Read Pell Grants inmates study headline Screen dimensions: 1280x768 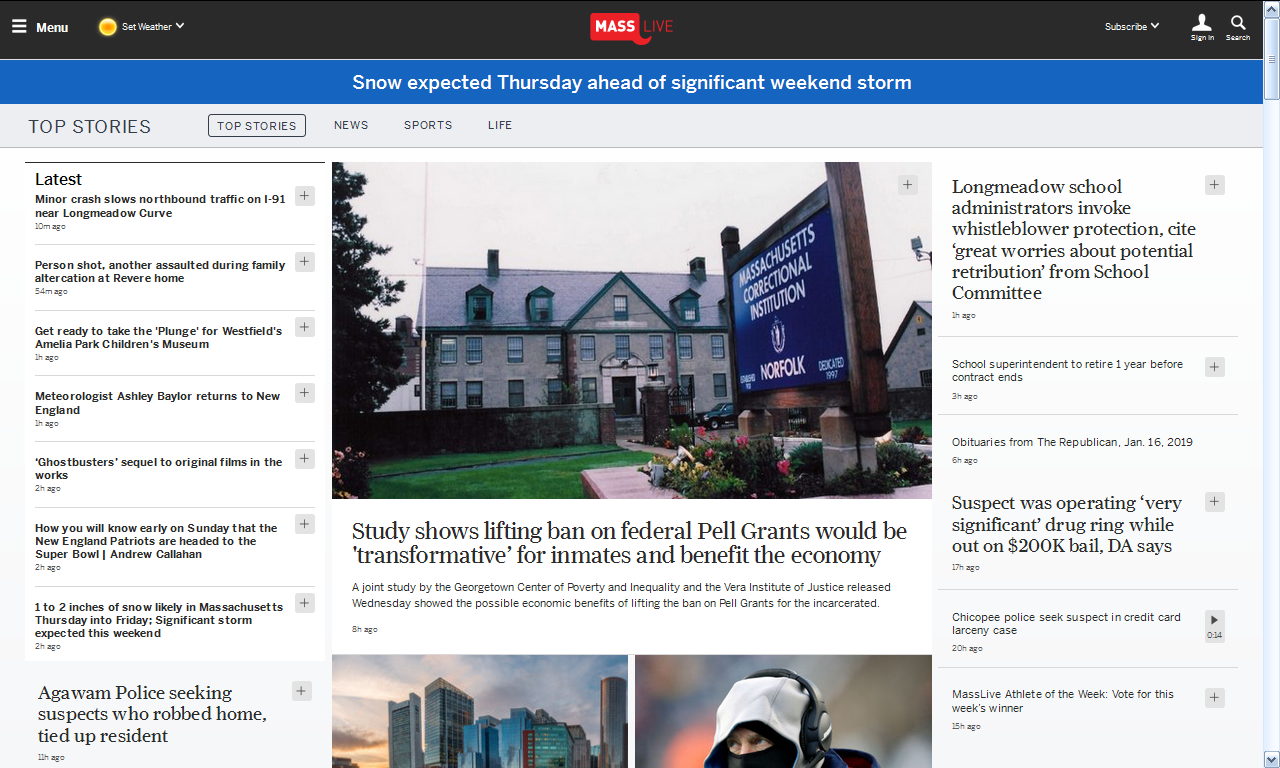(x=629, y=543)
